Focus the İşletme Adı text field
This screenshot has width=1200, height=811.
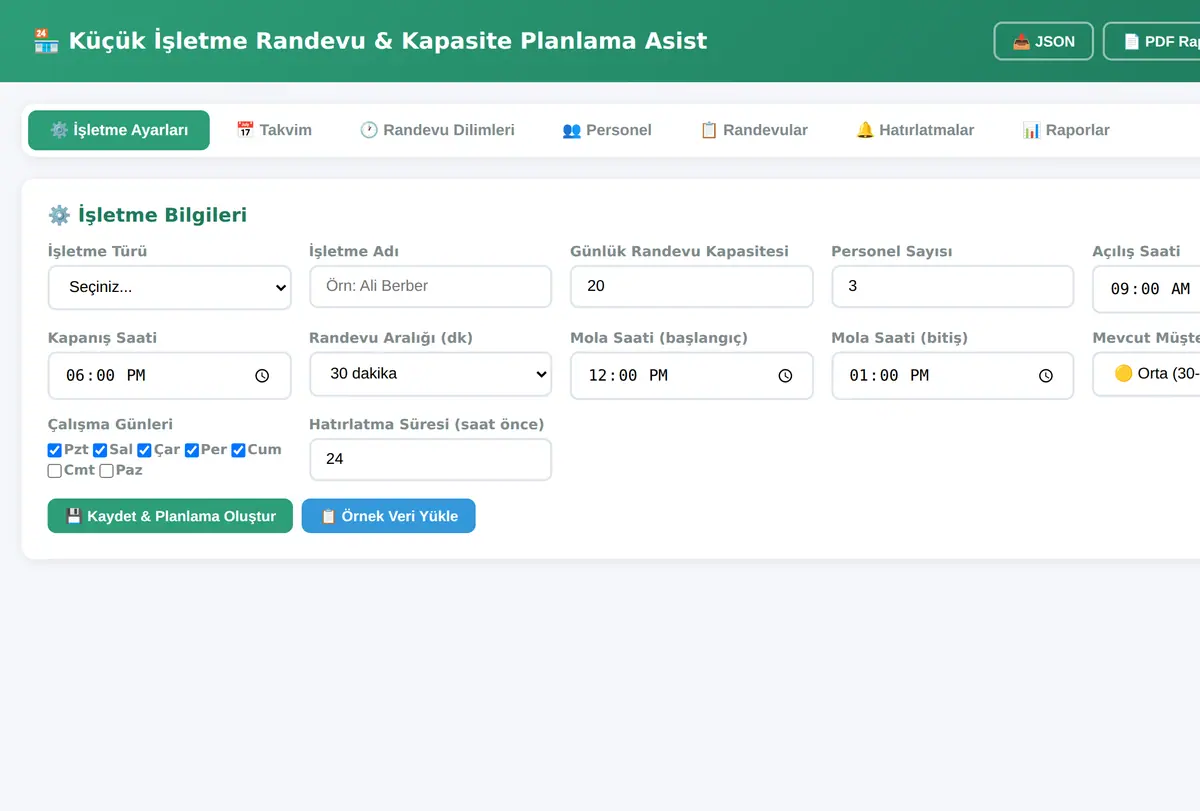point(431,287)
